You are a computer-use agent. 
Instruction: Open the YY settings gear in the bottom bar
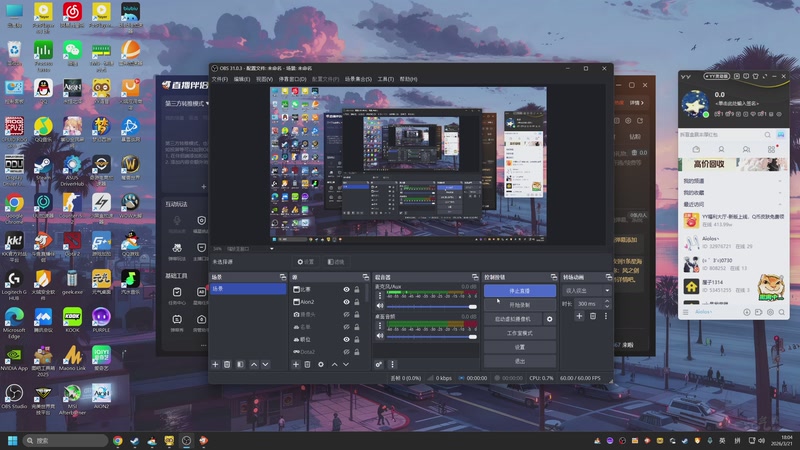point(770,312)
